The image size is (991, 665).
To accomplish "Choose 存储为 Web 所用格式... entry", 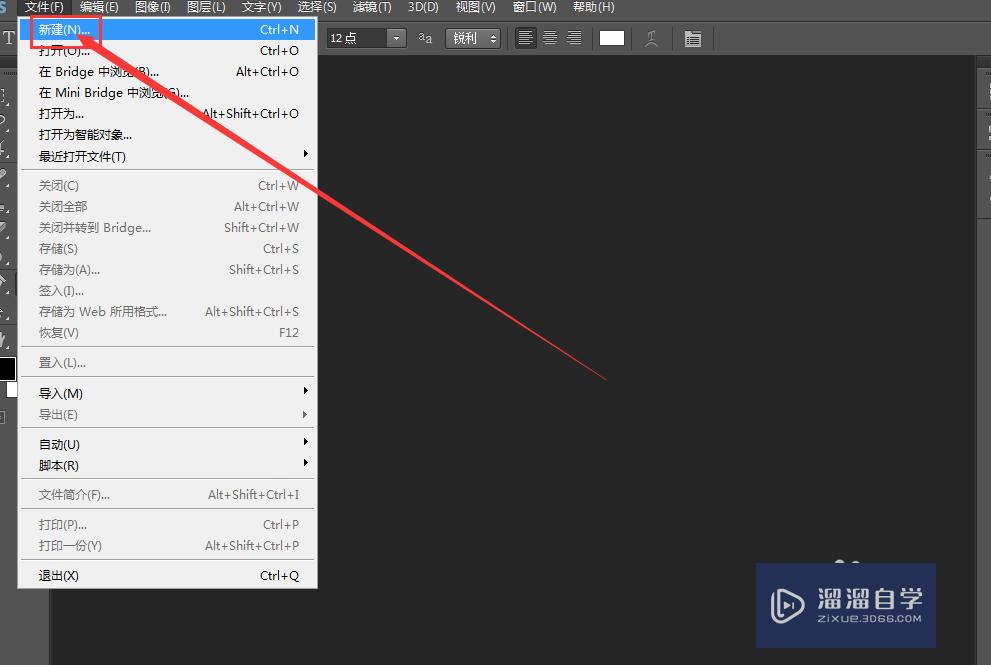I will (x=167, y=312).
